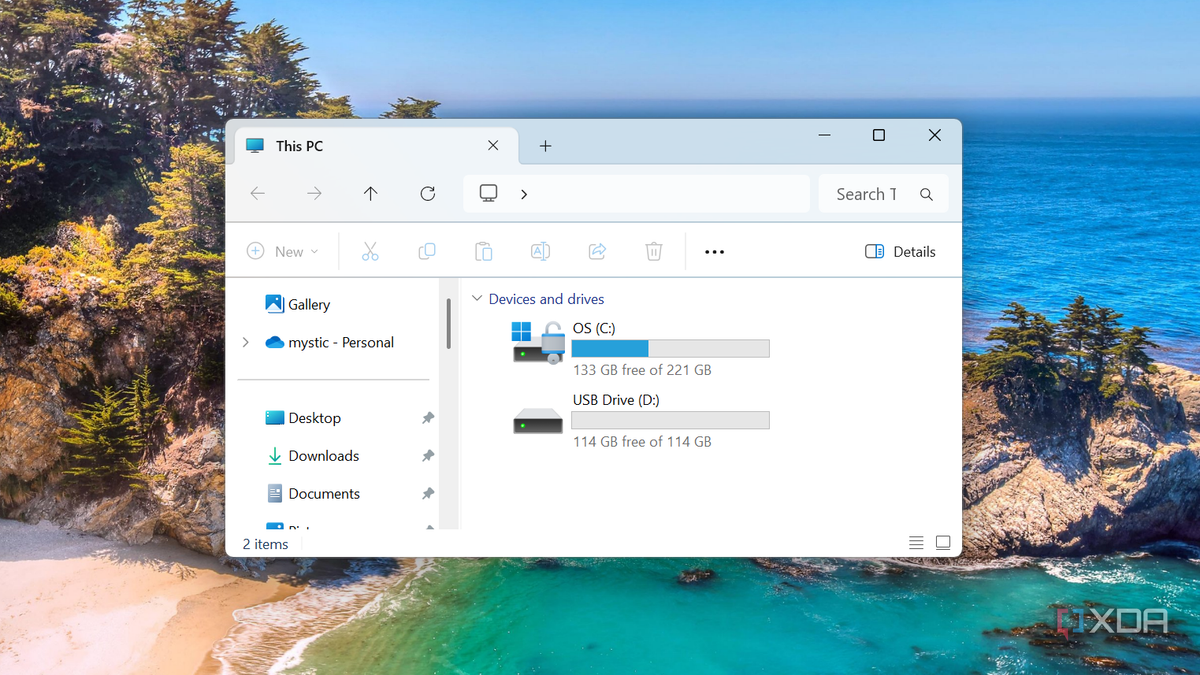Click the address bar field

click(637, 194)
